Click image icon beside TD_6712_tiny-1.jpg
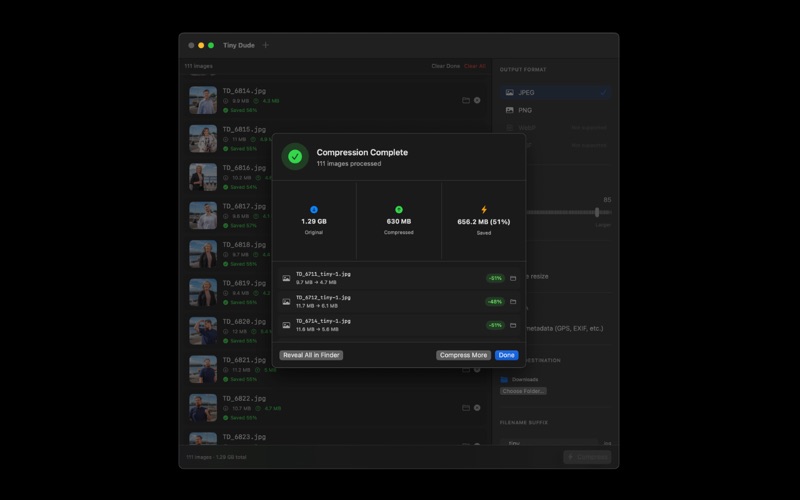The image size is (800, 500). [286, 302]
